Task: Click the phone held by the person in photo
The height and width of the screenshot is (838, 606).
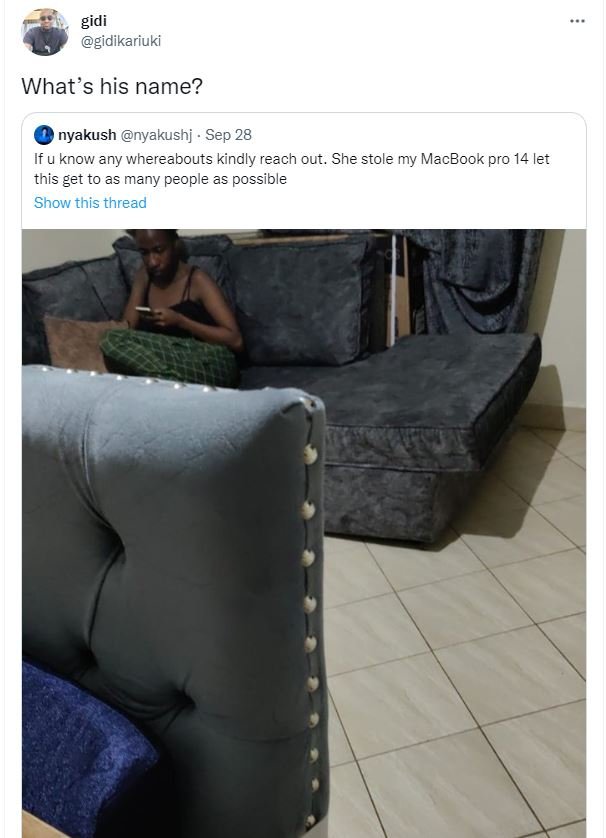Action: pyautogui.click(x=144, y=310)
